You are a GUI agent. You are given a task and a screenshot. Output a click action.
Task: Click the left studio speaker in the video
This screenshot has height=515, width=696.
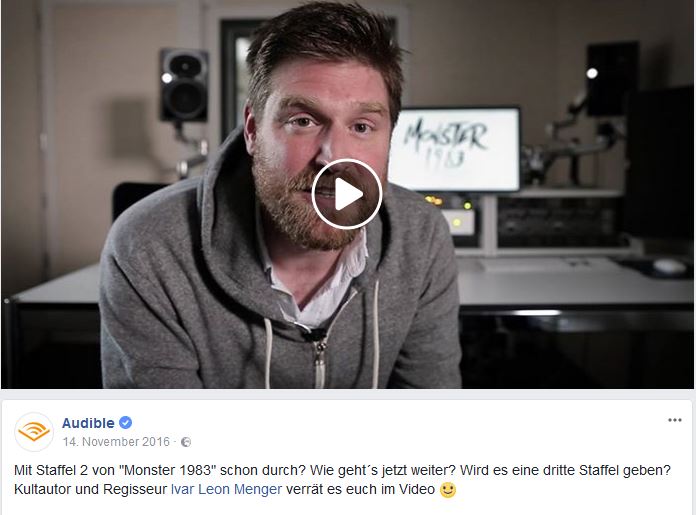[184, 85]
